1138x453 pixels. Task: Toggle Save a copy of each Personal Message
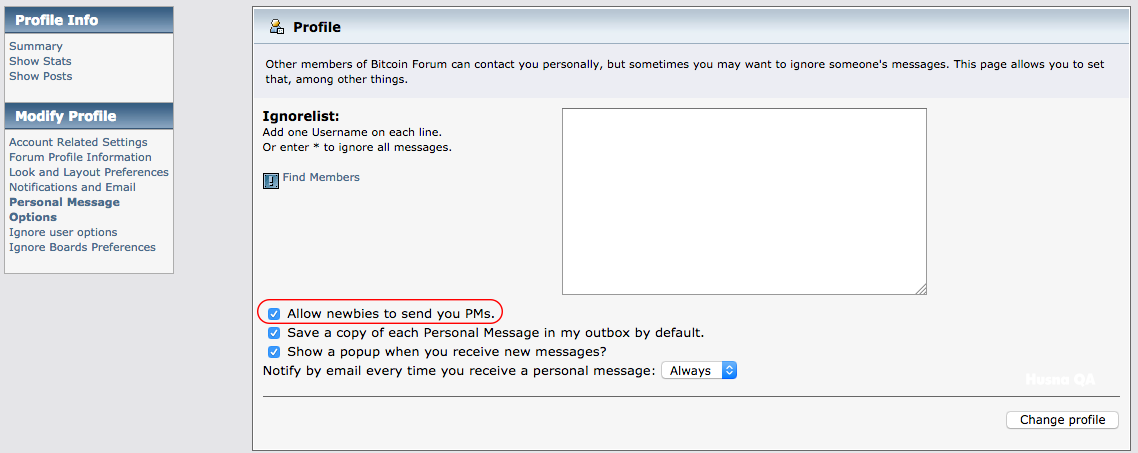[274, 333]
